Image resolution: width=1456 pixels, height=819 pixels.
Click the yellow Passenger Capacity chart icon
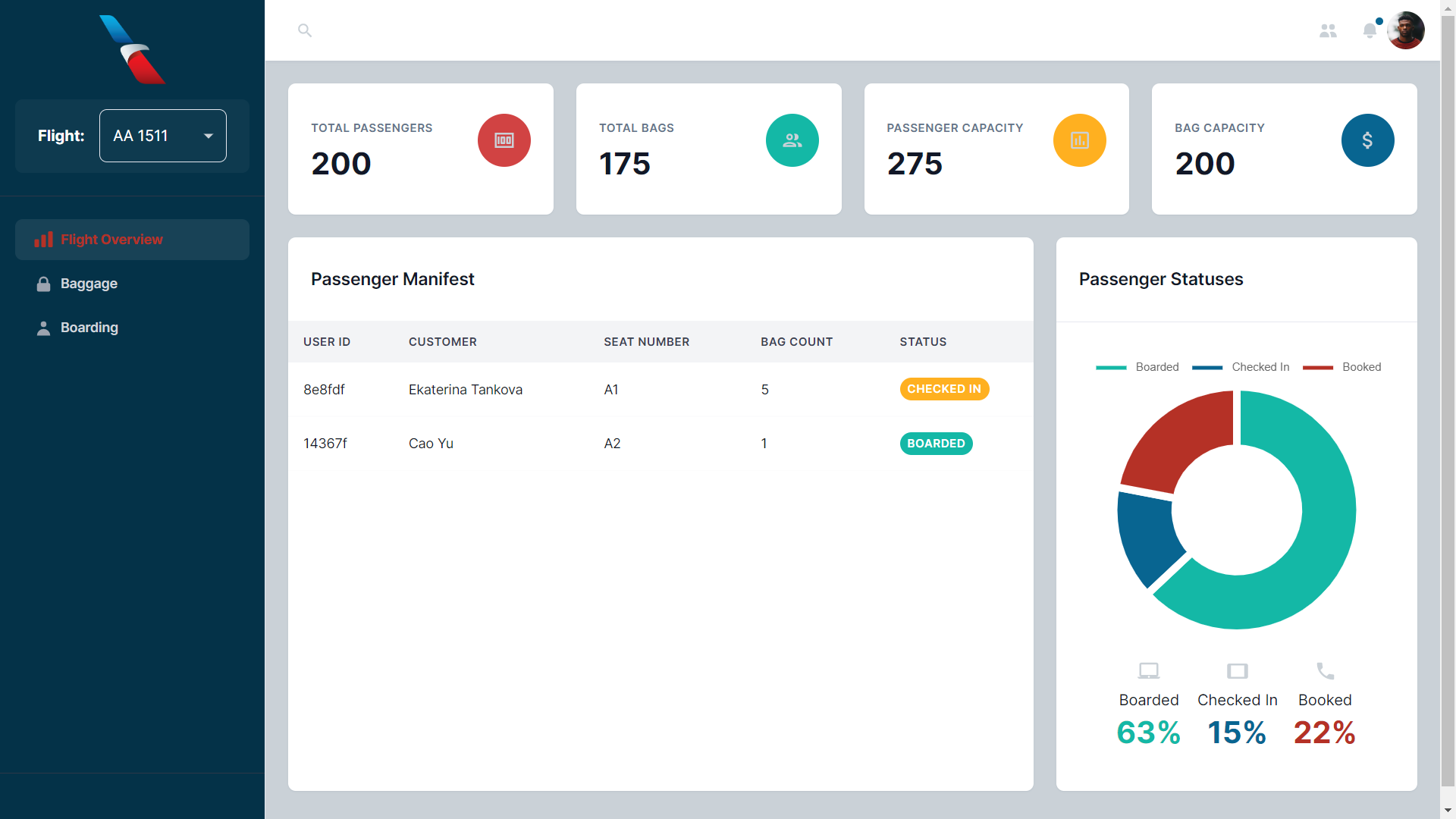[x=1079, y=140]
